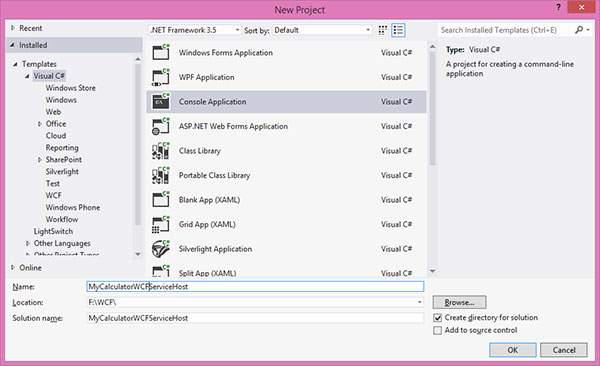
Task: Choose the Silverlight Application template icon
Action: (161, 248)
